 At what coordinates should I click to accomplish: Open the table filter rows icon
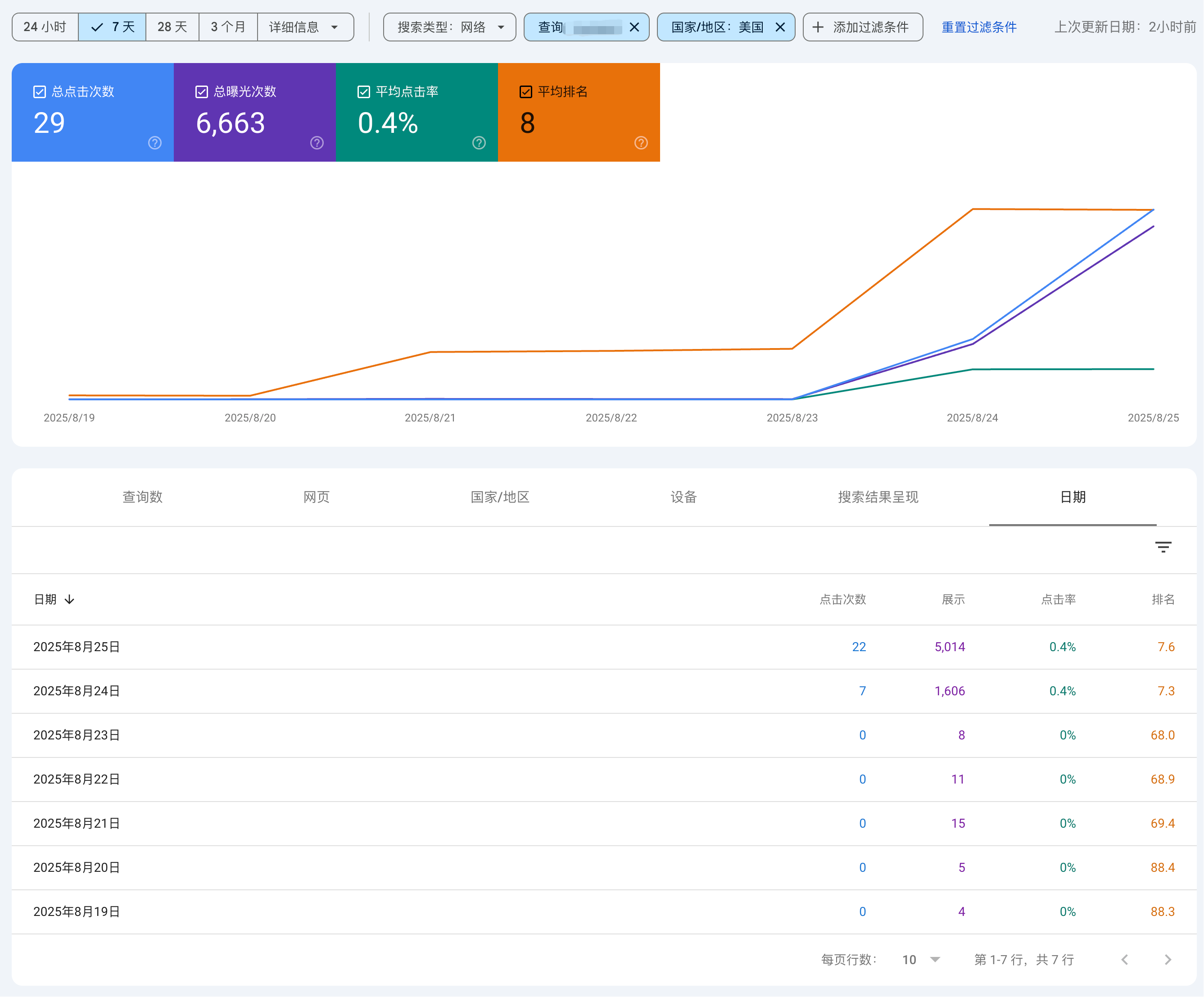point(1163,547)
